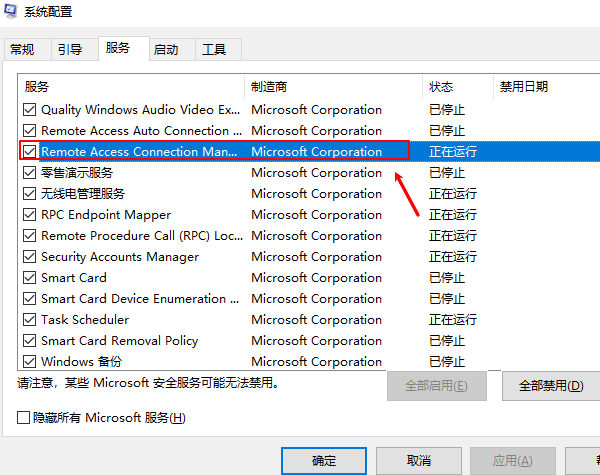The height and width of the screenshot is (475, 600).
Task: Uncheck the Task Scheduler checkbox
Action: point(30,320)
